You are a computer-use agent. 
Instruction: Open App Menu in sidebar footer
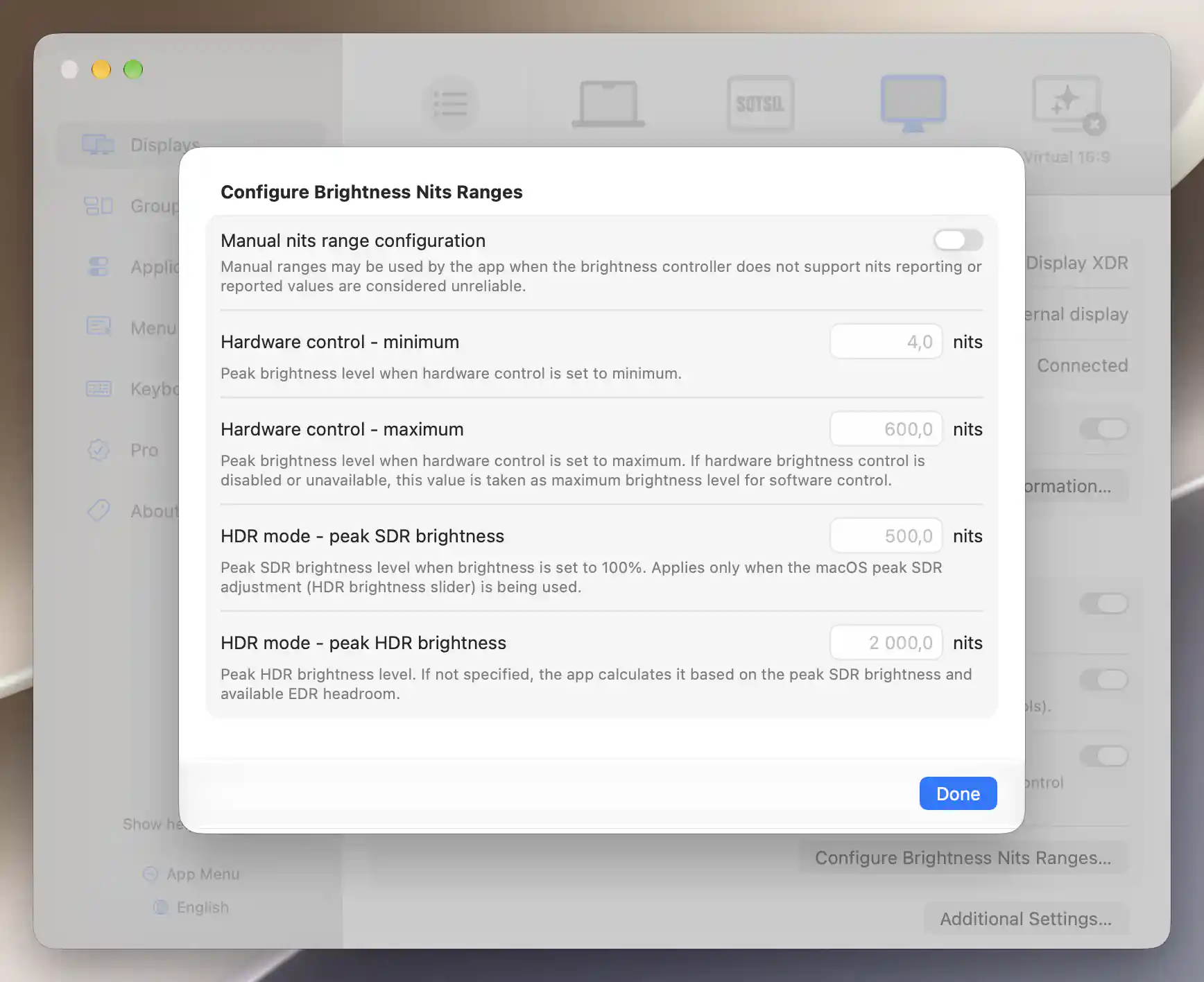(192, 874)
